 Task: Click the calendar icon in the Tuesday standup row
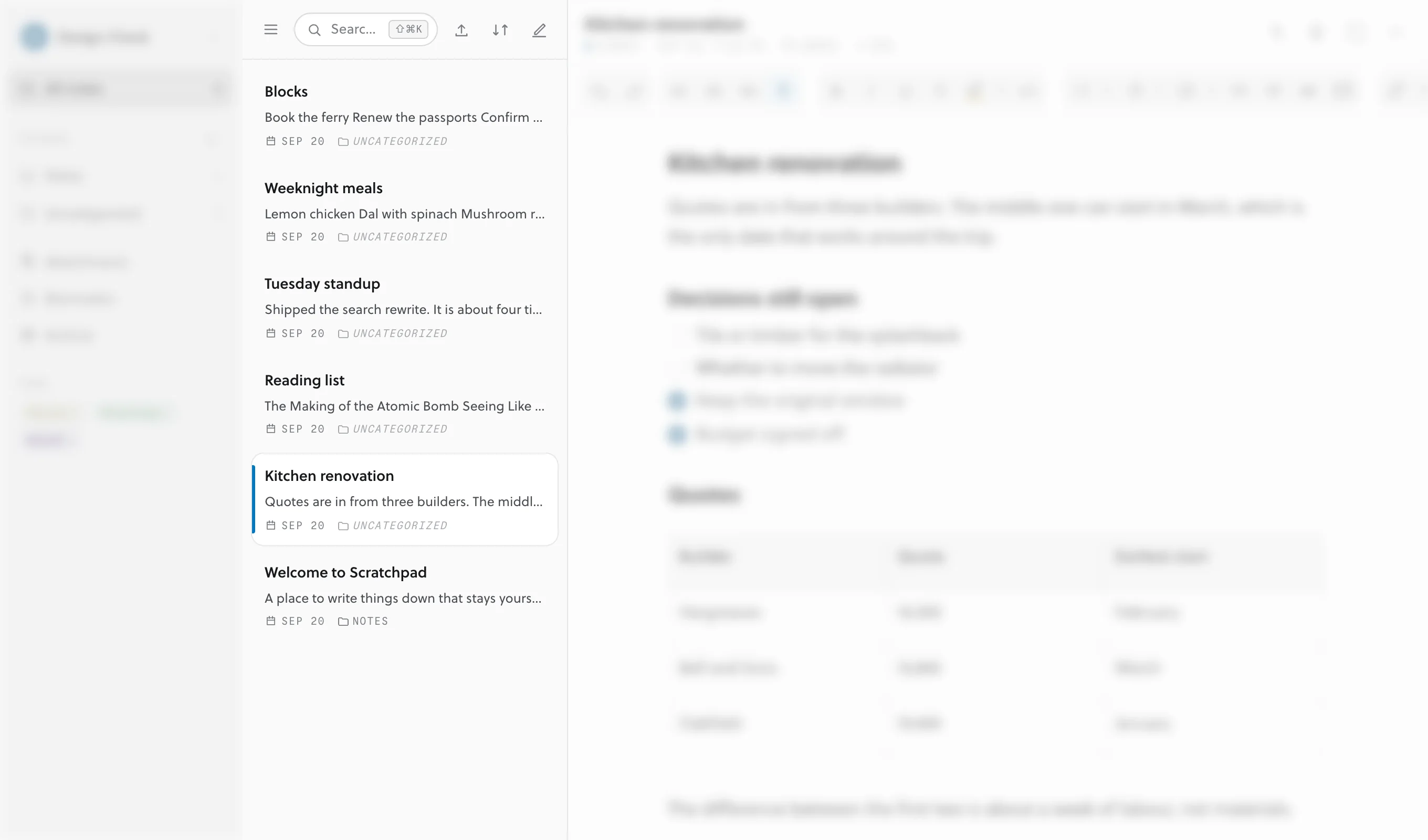tap(271, 333)
